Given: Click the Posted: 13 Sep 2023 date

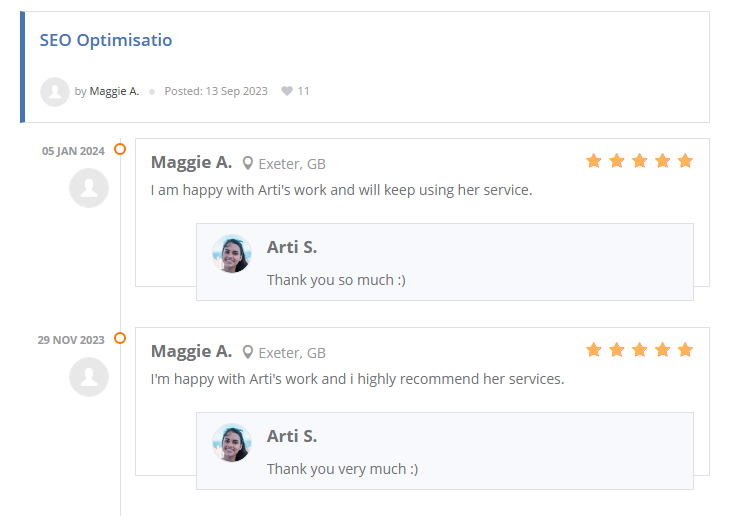Looking at the screenshot, I should point(216,91).
